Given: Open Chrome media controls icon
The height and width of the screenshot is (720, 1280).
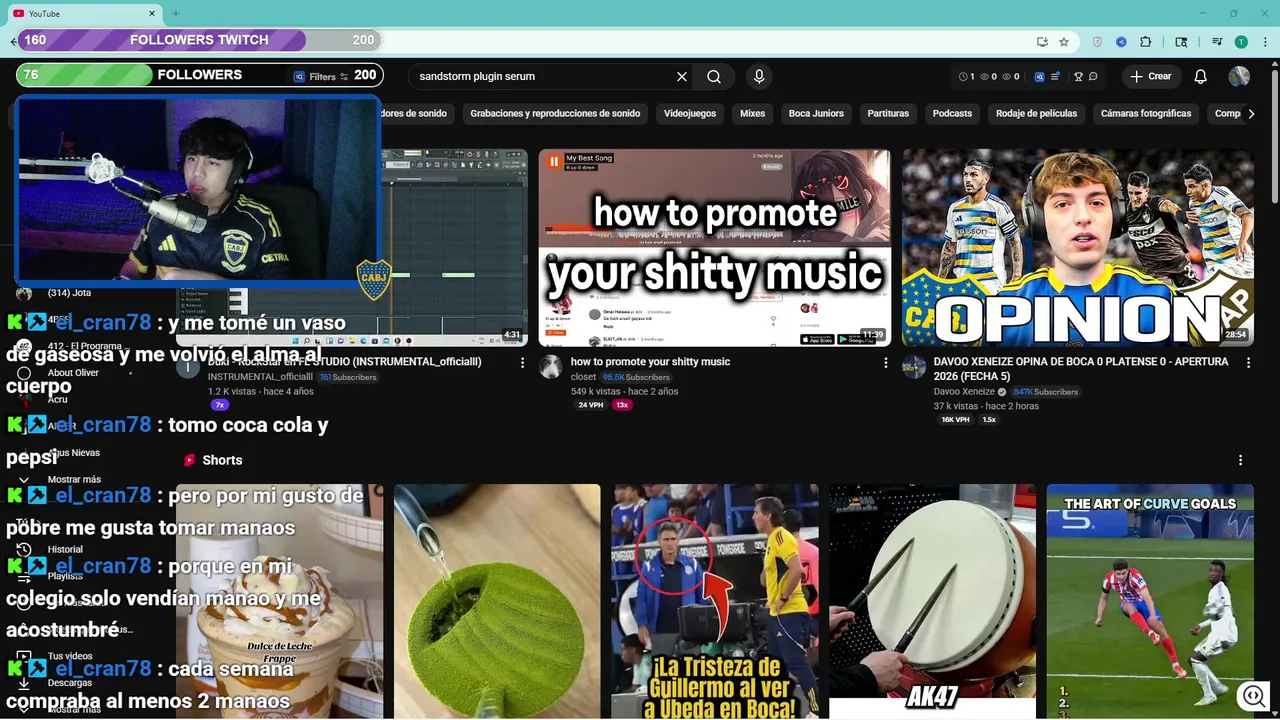Looking at the screenshot, I should (x=1217, y=42).
